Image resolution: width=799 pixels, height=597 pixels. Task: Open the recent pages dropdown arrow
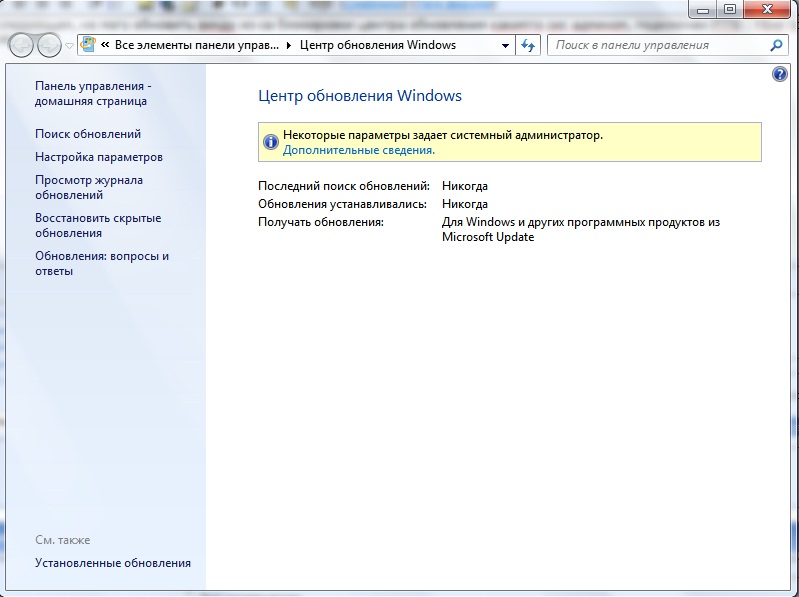69,46
